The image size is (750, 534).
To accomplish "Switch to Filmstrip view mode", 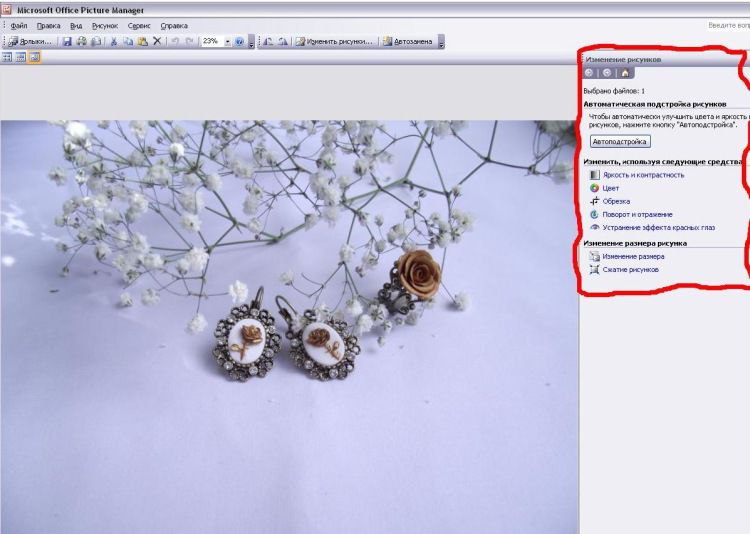I will click(x=20, y=58).
